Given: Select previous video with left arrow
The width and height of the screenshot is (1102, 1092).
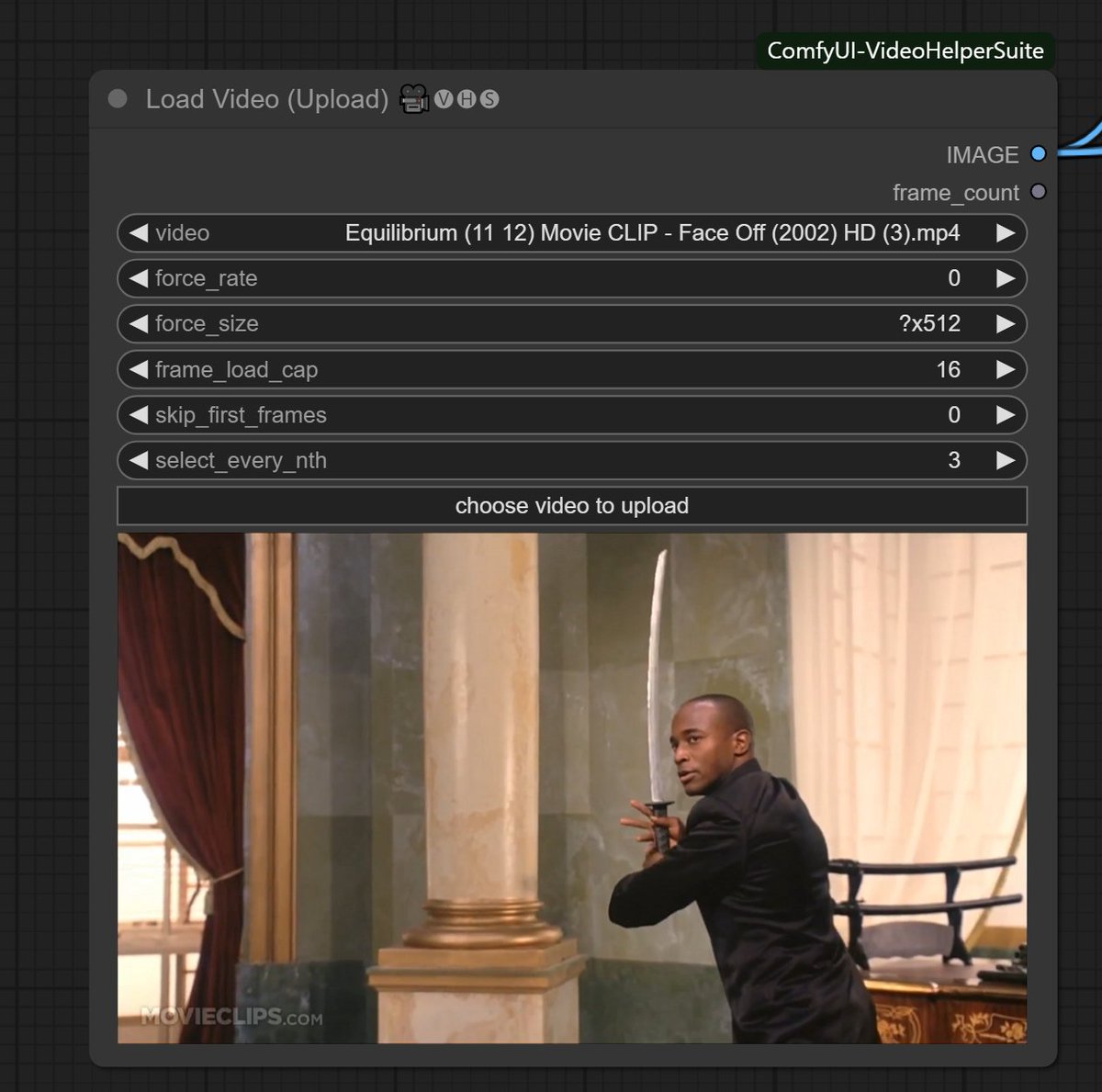Looking at the screenshot, I should coord(139,232).
